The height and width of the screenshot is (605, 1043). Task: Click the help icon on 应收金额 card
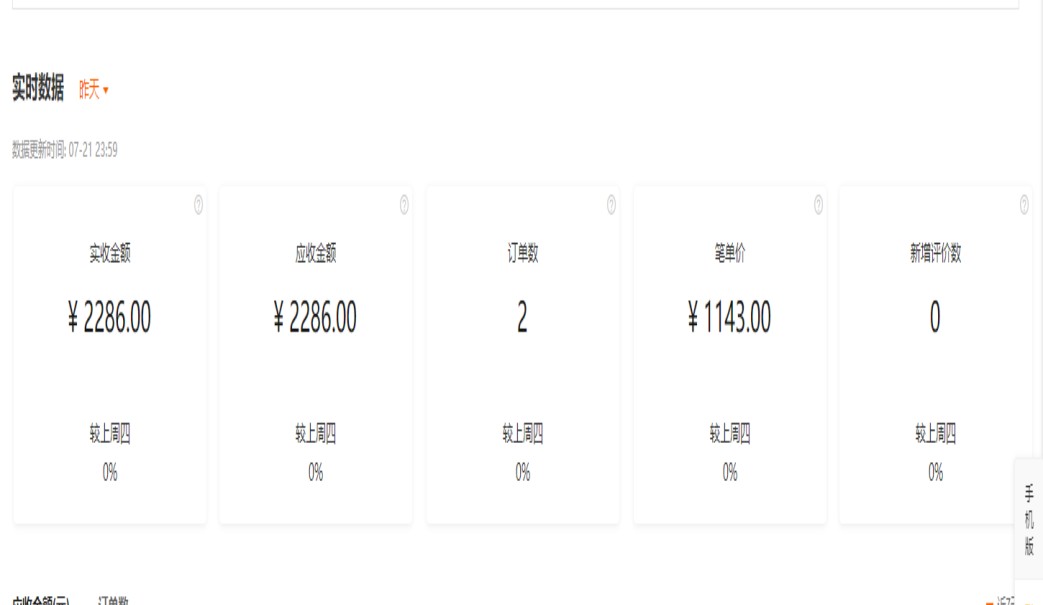404,205
